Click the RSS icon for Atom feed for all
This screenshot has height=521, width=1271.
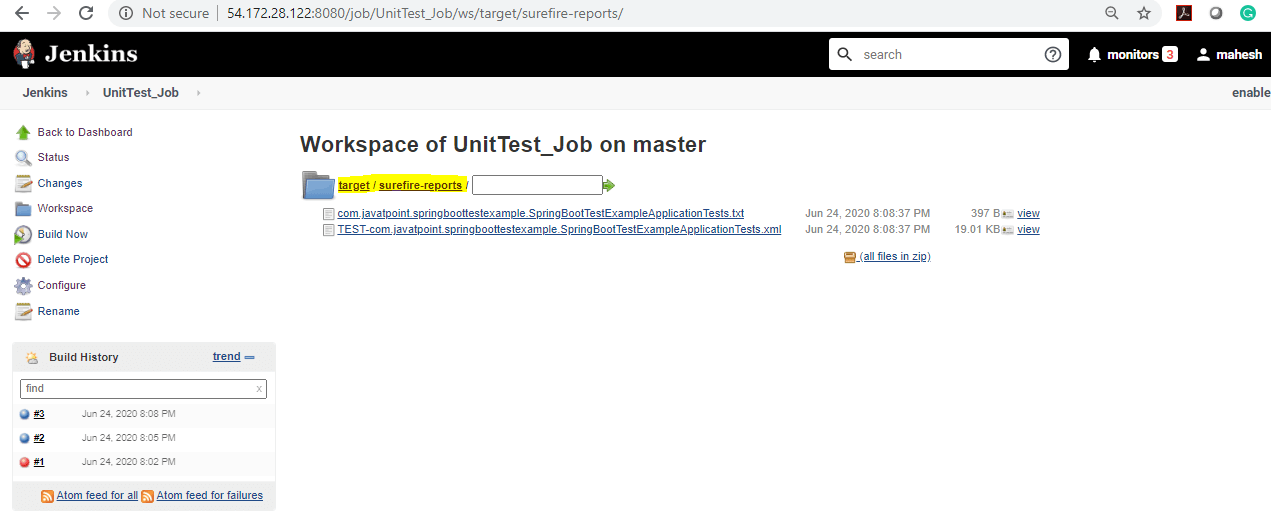(x=47, y=496)
